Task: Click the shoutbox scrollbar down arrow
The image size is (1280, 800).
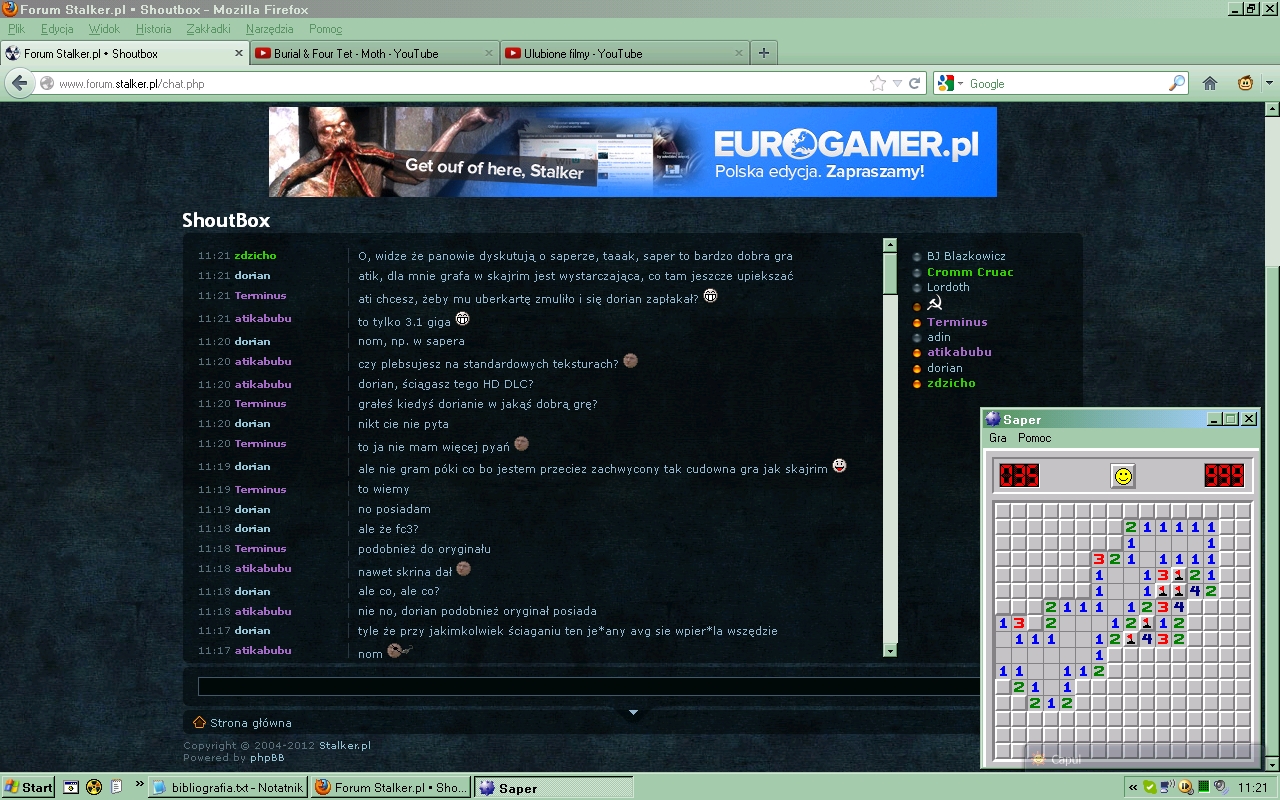Action: 890,650
